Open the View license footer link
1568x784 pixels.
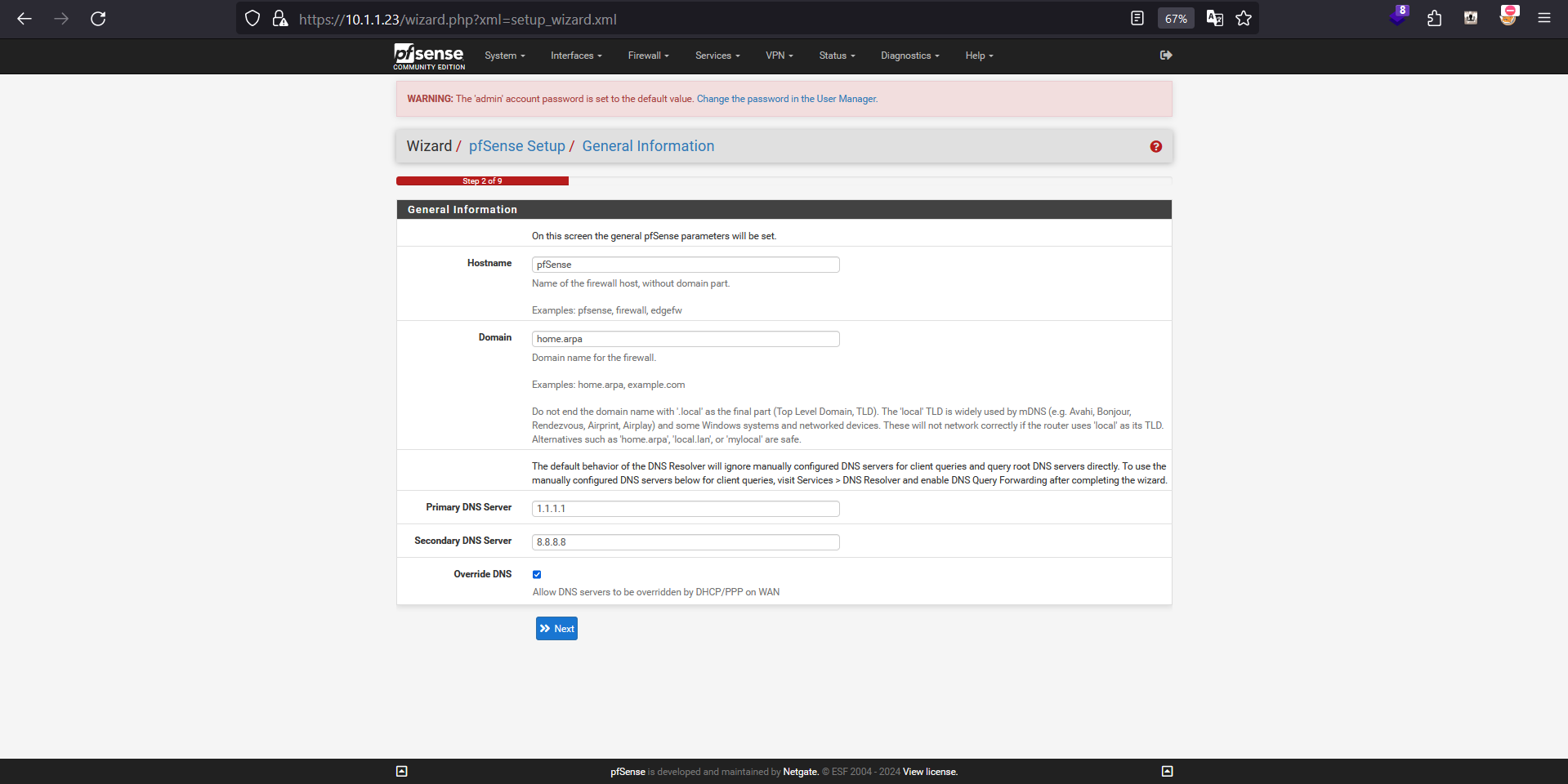(x=930, y=772)
